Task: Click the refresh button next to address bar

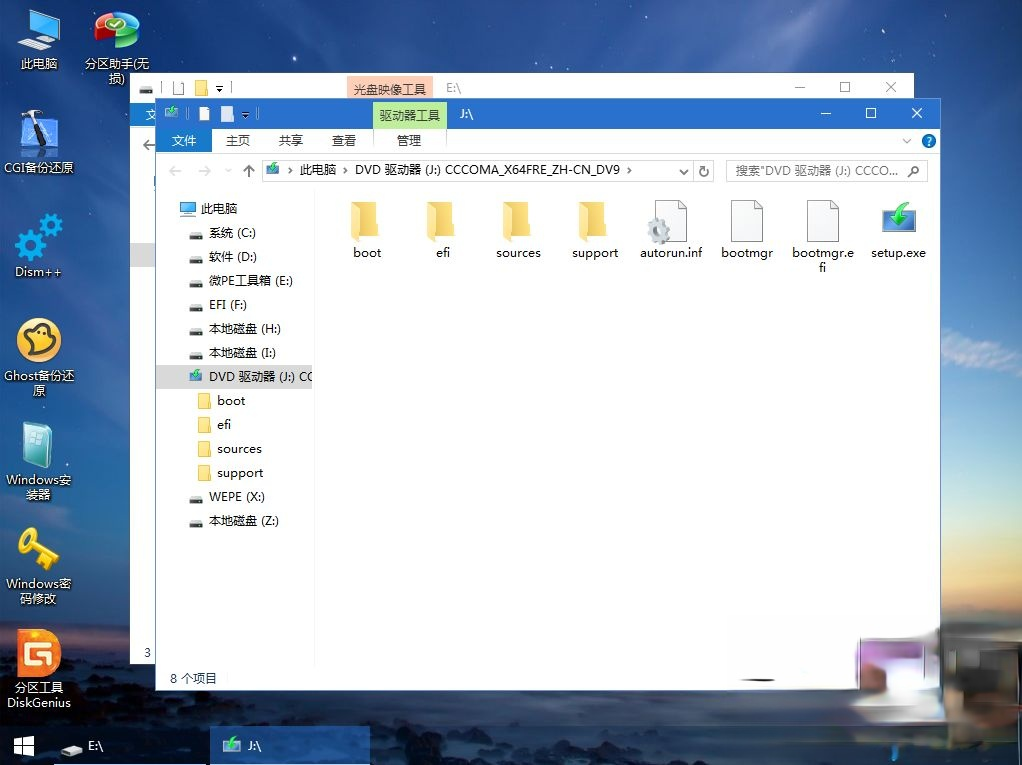Action: (704, 170)
